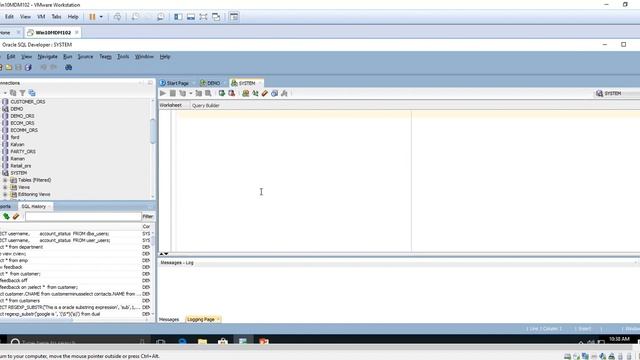This screenshot has height=360, width=640.
Task: Select the PARTY_ORS connection
Action: (x=23, y=151)
